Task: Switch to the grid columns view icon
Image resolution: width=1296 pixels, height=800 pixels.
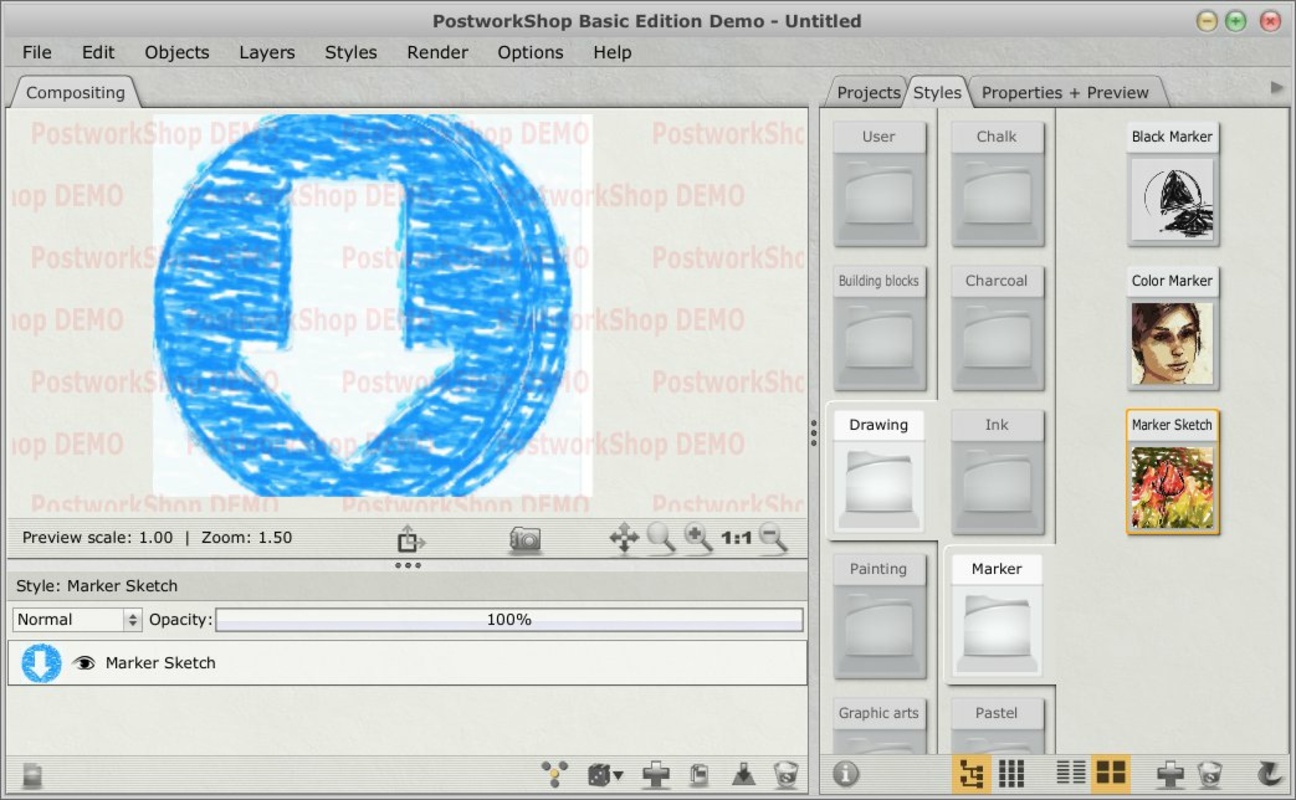Action: coord(1012,773)
